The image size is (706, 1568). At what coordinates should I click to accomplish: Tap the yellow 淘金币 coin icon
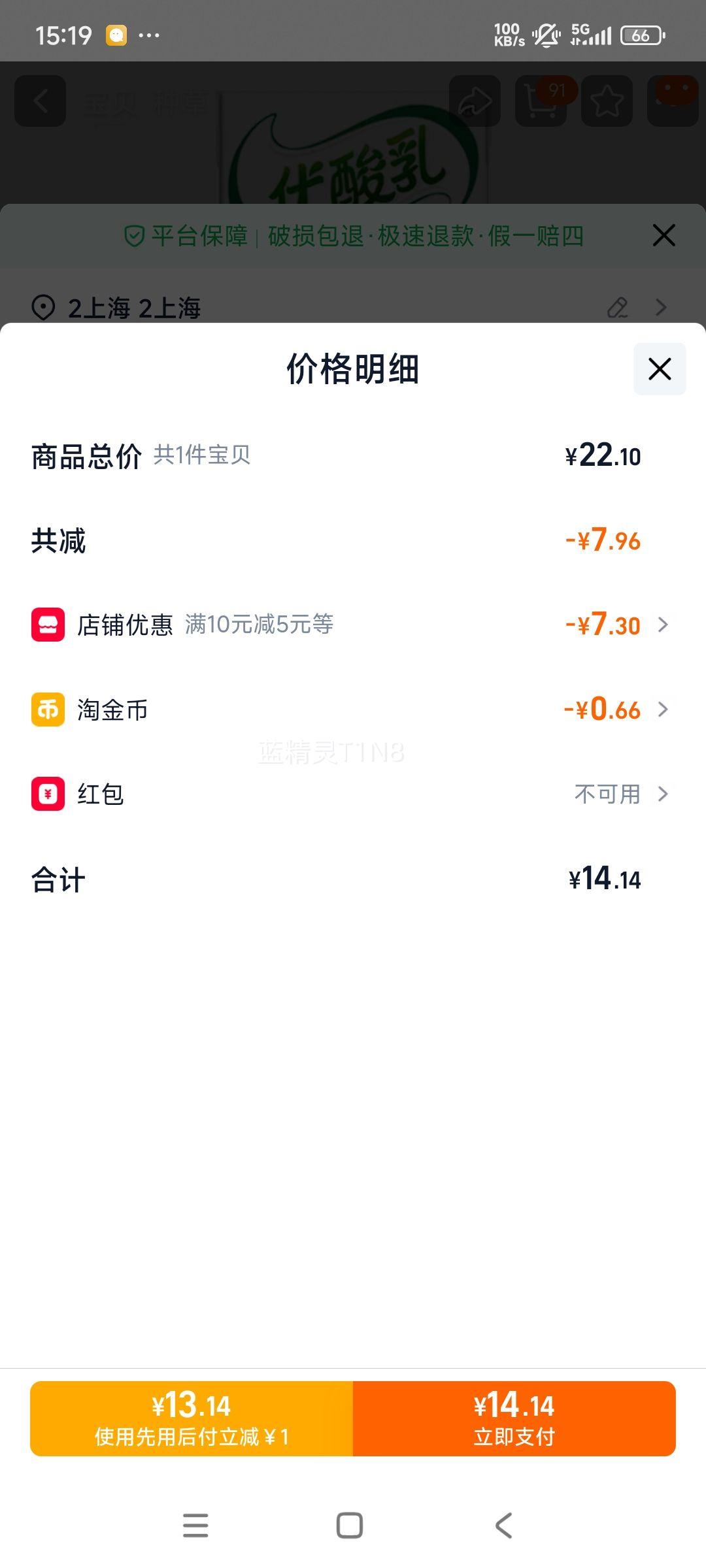(48, 710)
